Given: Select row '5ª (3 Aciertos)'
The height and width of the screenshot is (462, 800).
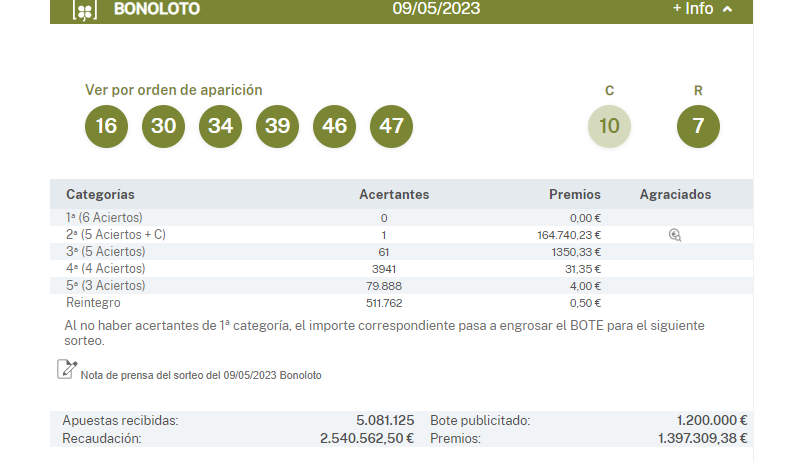Looking at the screenshot, I should click(401, 286).
